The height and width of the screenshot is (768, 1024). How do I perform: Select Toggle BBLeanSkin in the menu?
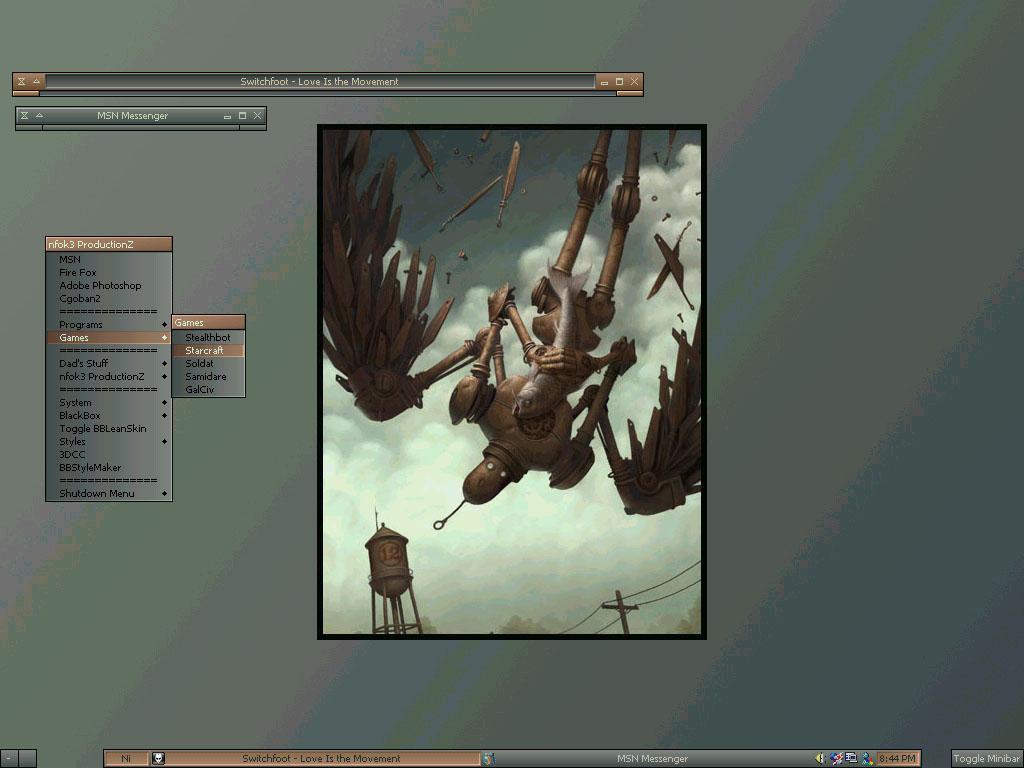(108, 428)
